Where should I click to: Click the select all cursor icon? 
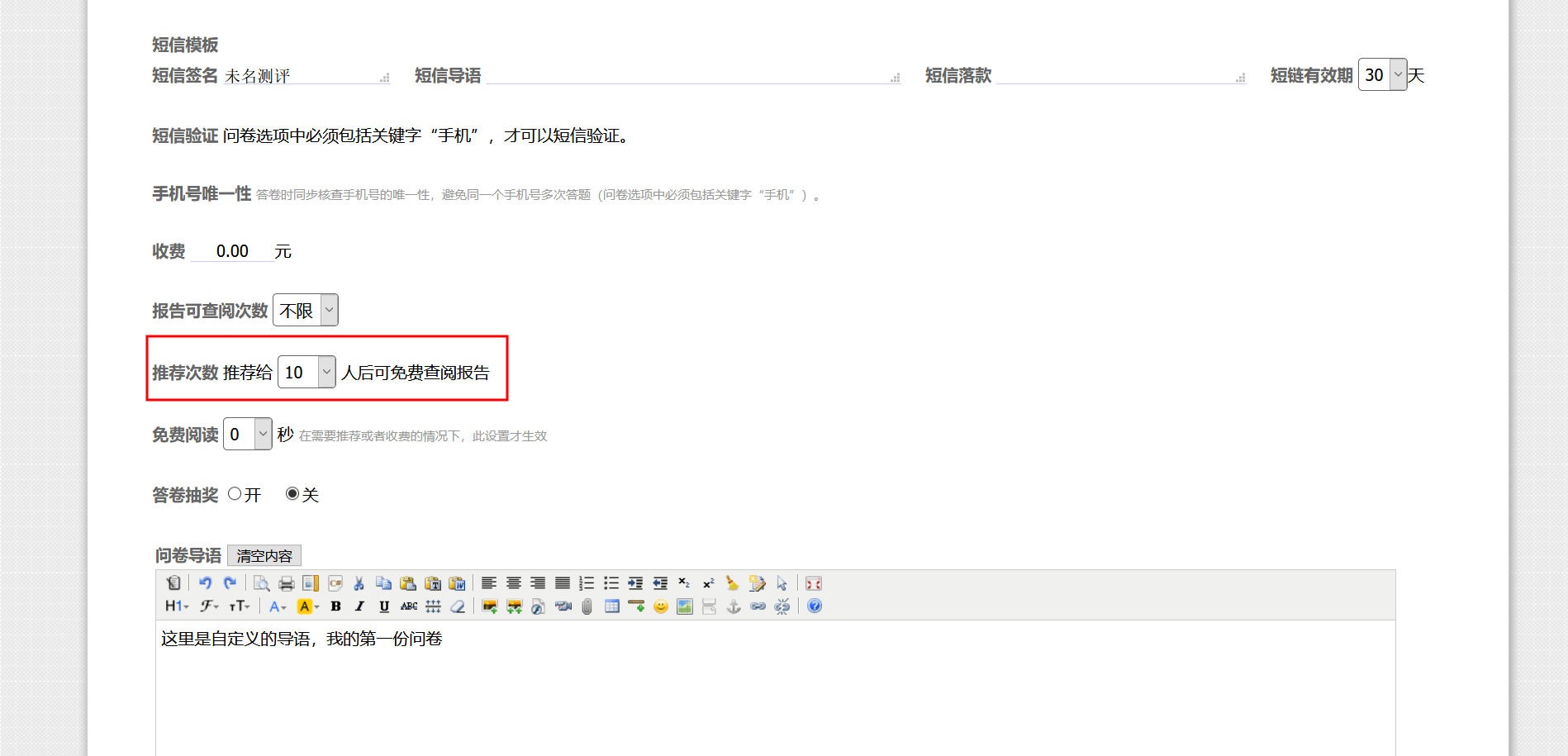[x=782, y=583]
